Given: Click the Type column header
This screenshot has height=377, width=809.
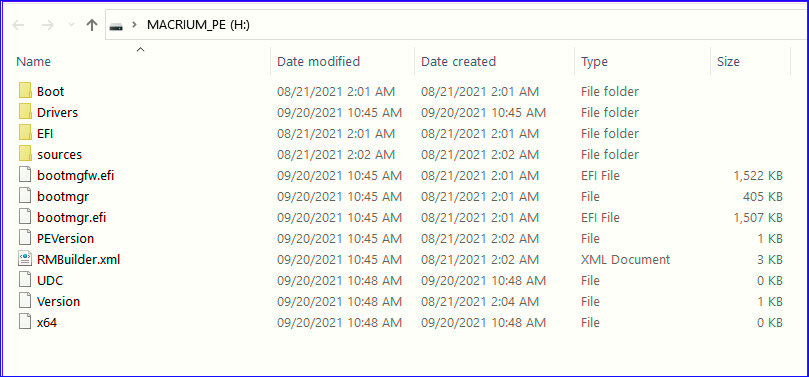Looking at the screenshot, I should (x=594, y=61).
